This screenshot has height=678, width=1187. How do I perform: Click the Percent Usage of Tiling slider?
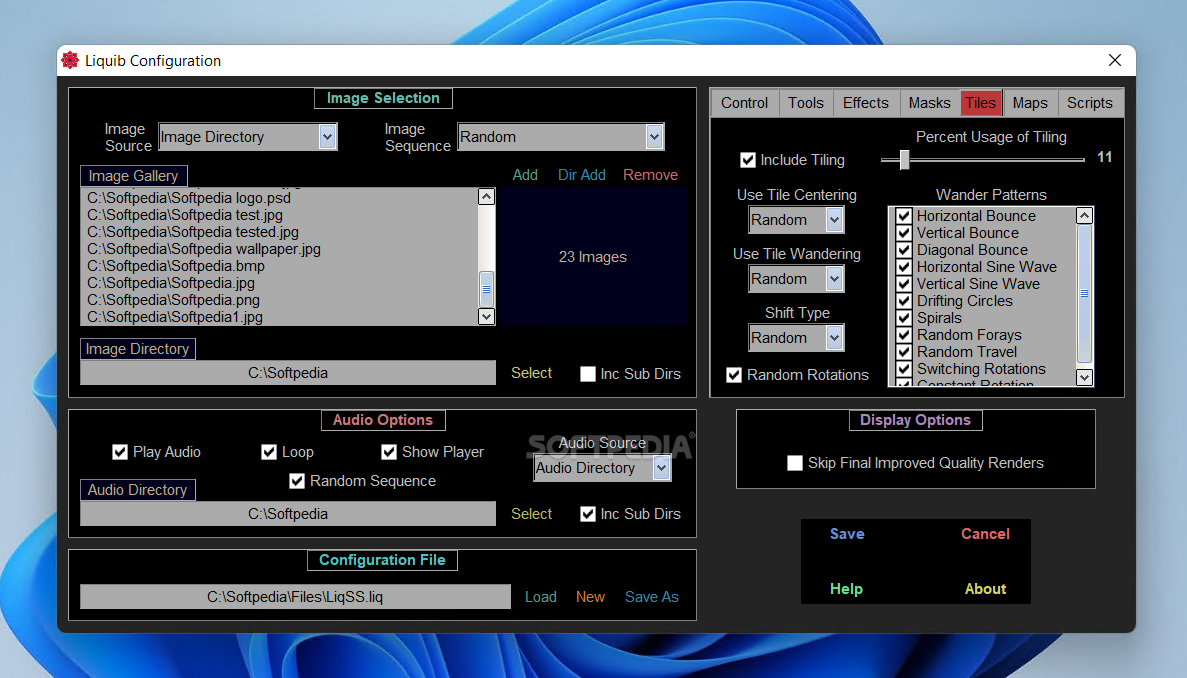(x=983, y=160)
